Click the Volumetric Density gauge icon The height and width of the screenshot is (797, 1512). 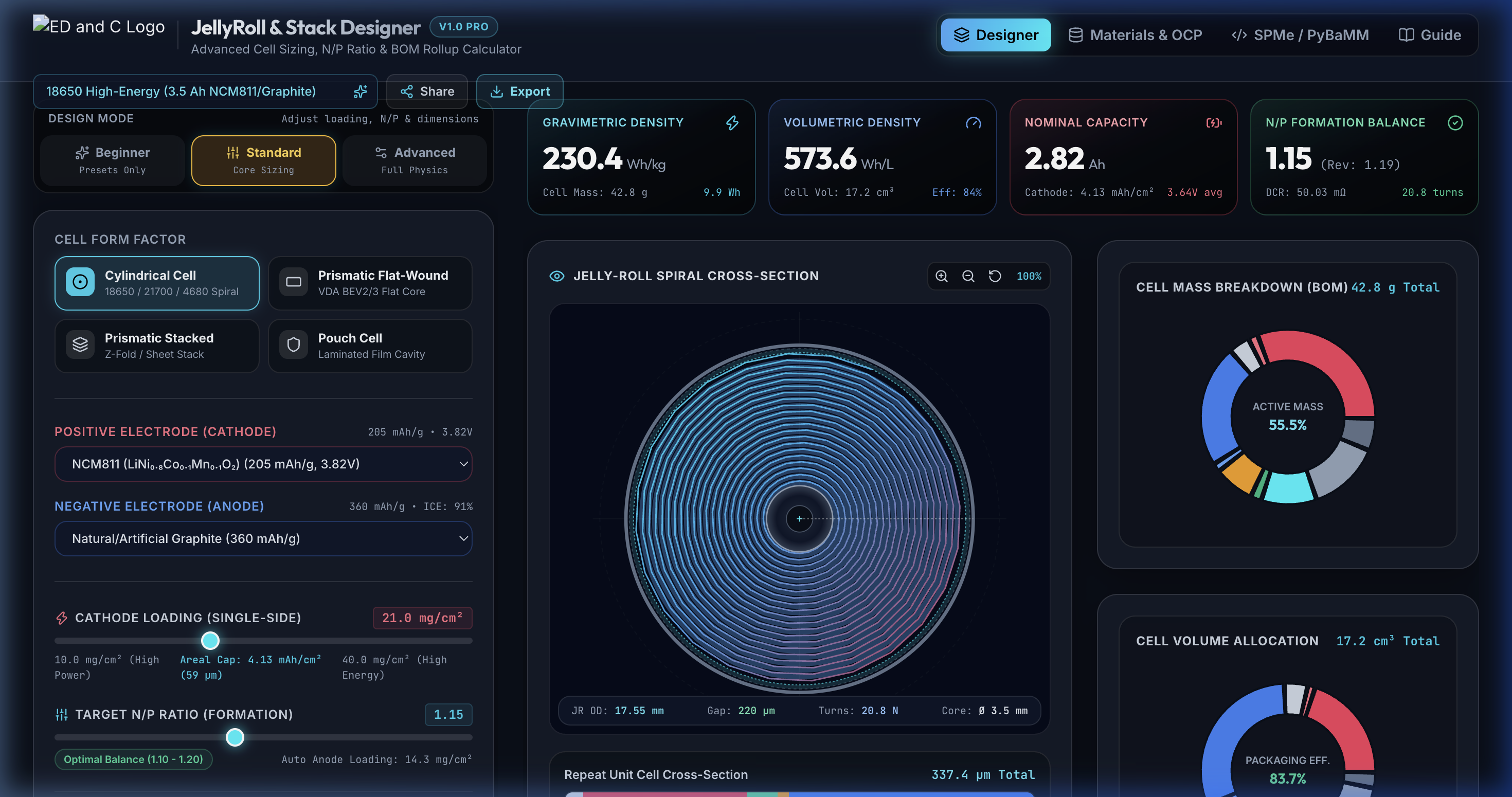973,123
